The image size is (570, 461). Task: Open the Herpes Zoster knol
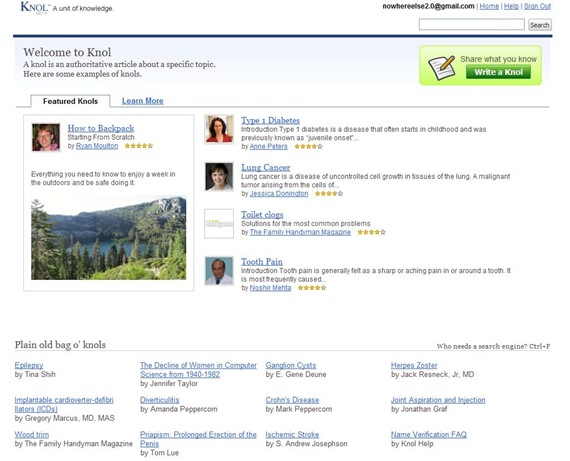(x=414, y=365)
